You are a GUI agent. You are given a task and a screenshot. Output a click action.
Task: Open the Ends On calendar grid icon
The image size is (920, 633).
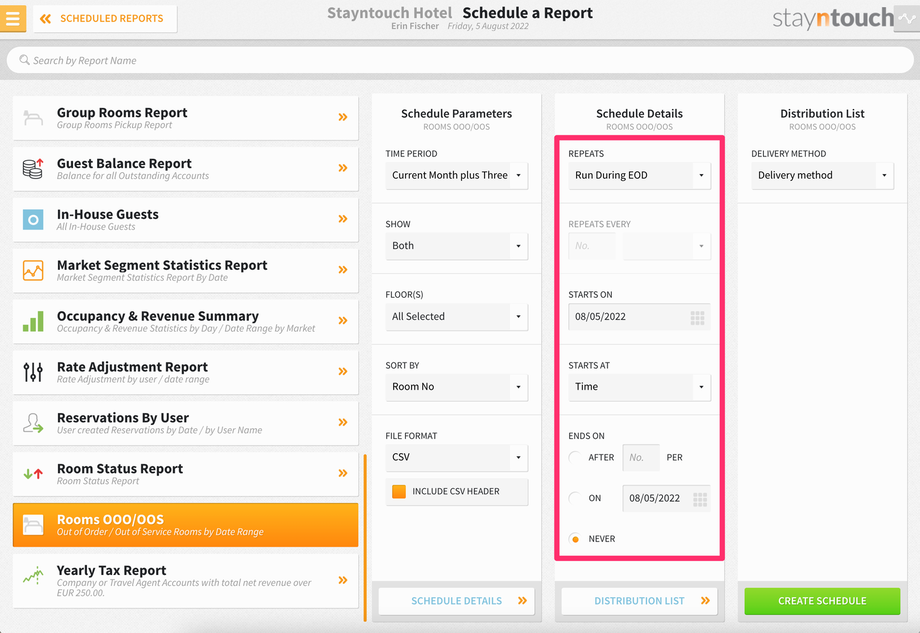pyautogui.click(x=699, y=499)
